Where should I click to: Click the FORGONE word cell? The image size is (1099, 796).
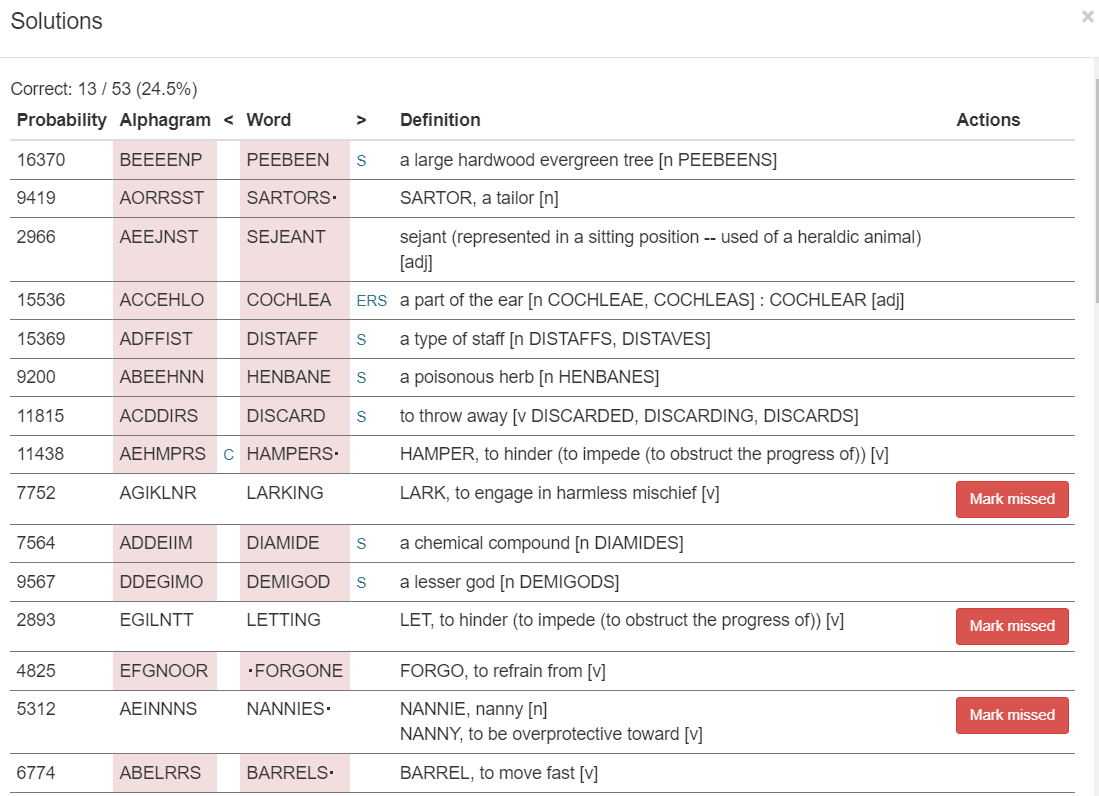(x=295, y=671)
